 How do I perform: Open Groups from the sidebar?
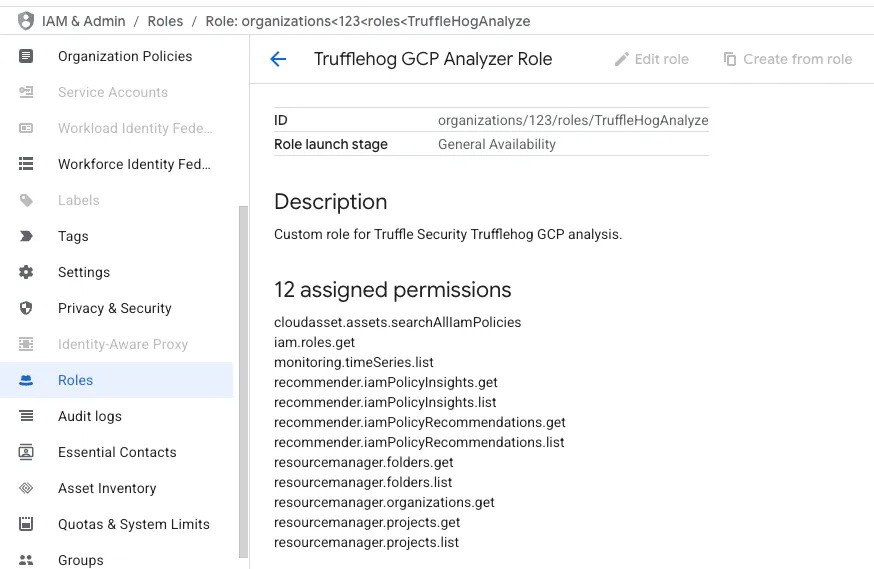(x=81, y=560)
